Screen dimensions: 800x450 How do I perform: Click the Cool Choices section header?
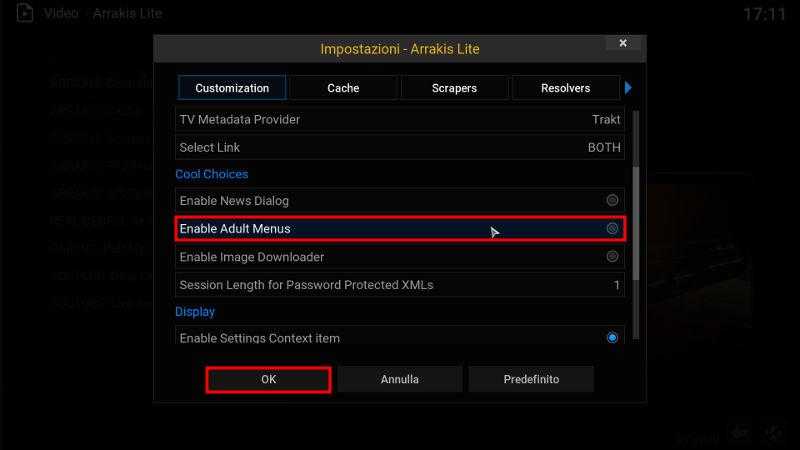(x=212, y=174)
